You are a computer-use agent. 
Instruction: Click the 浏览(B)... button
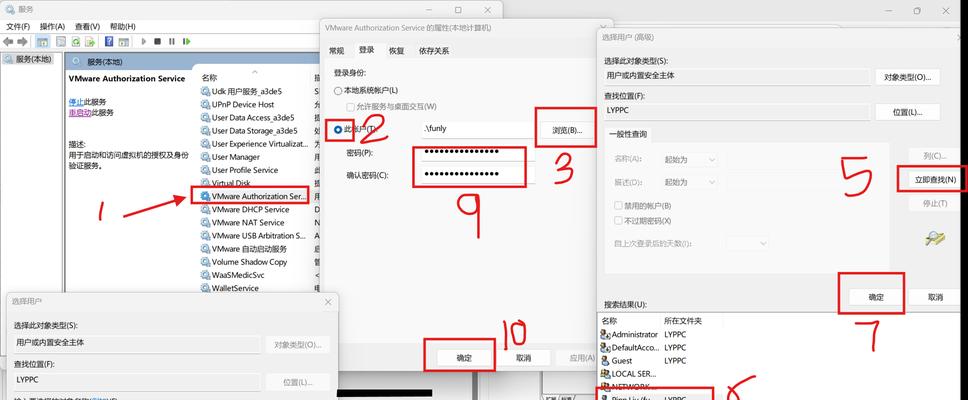(567, 130)
